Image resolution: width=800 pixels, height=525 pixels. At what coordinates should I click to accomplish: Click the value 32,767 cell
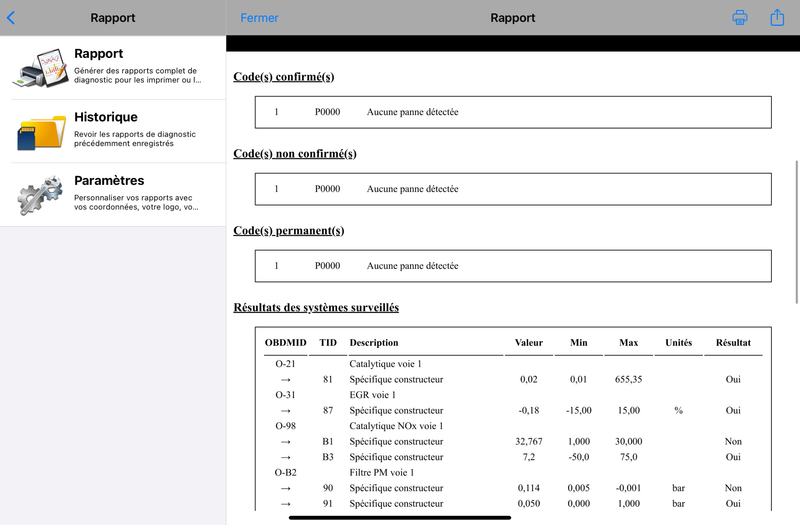click(x=529, y=441)
